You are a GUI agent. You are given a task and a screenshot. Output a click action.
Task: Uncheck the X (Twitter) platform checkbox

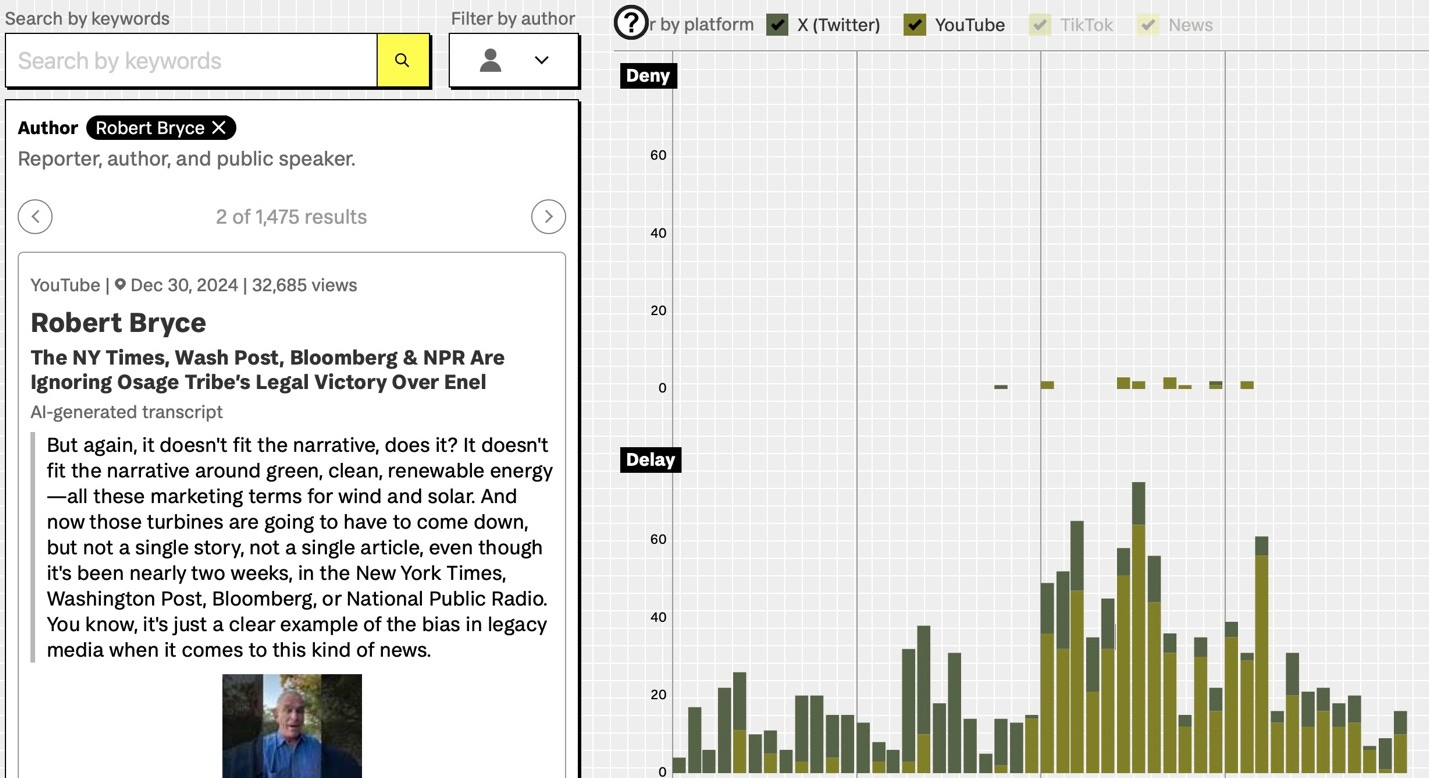tap(777, 25)
